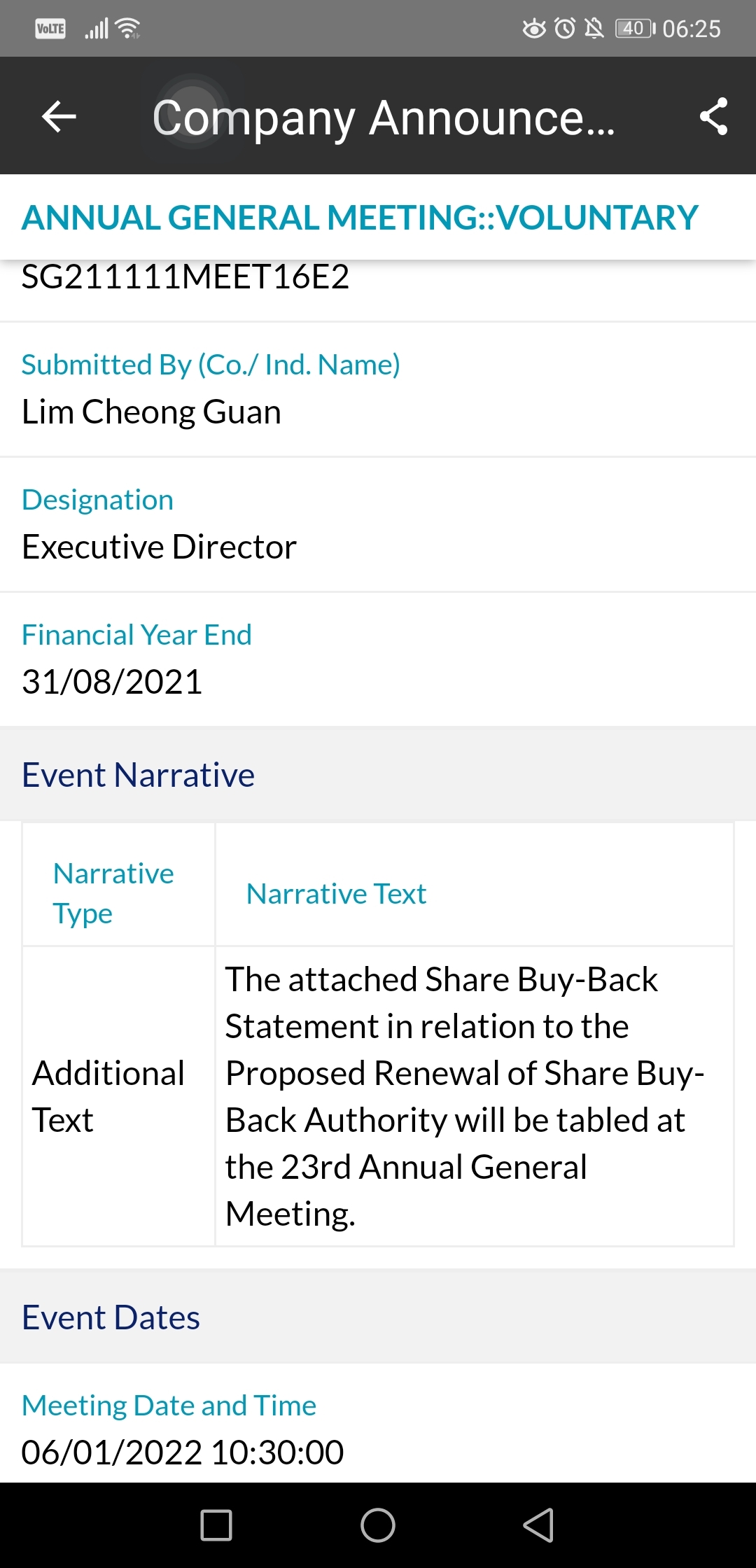
Task: Tap the Wi-Fi status icon
Action: tap(128, 28)
